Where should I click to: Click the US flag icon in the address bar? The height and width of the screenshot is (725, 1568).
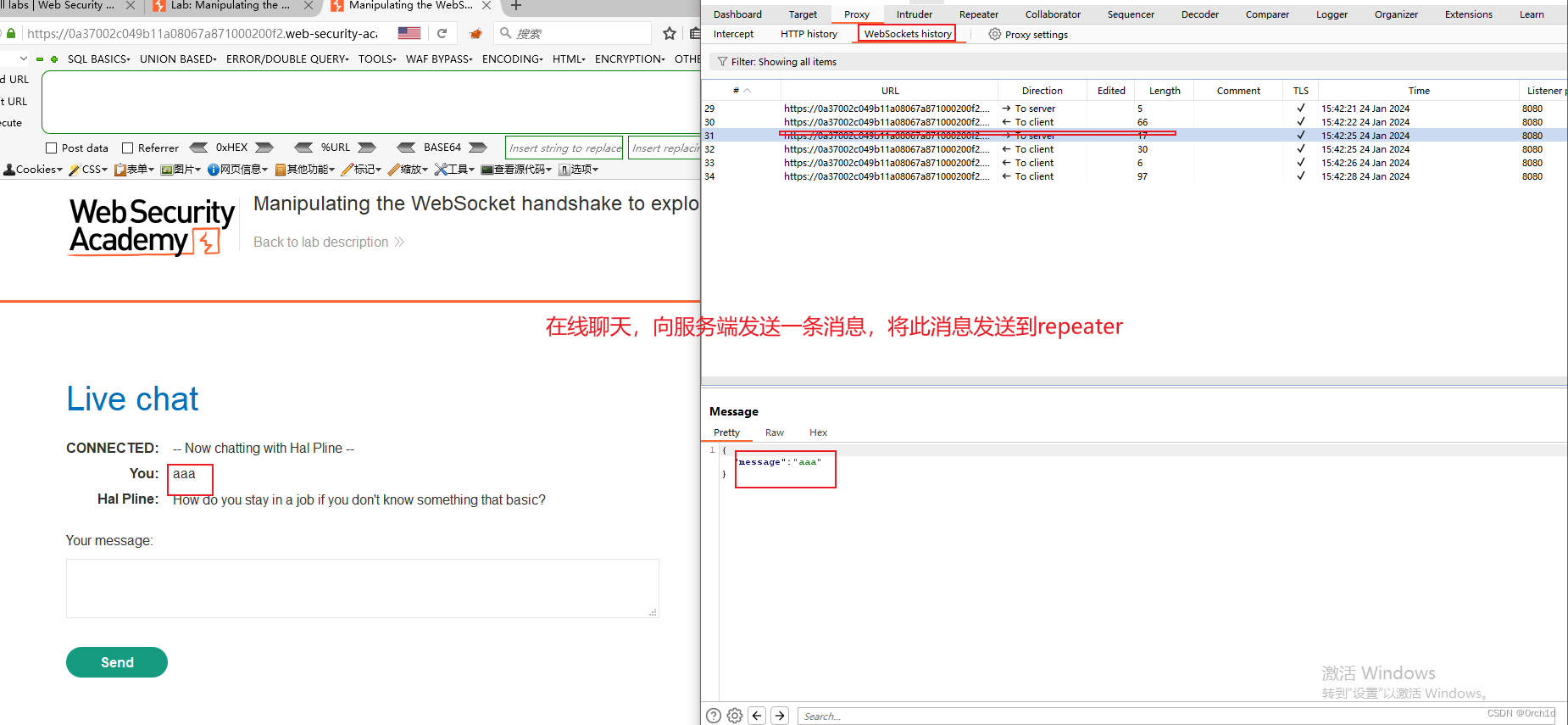click(x=409, y=33)
